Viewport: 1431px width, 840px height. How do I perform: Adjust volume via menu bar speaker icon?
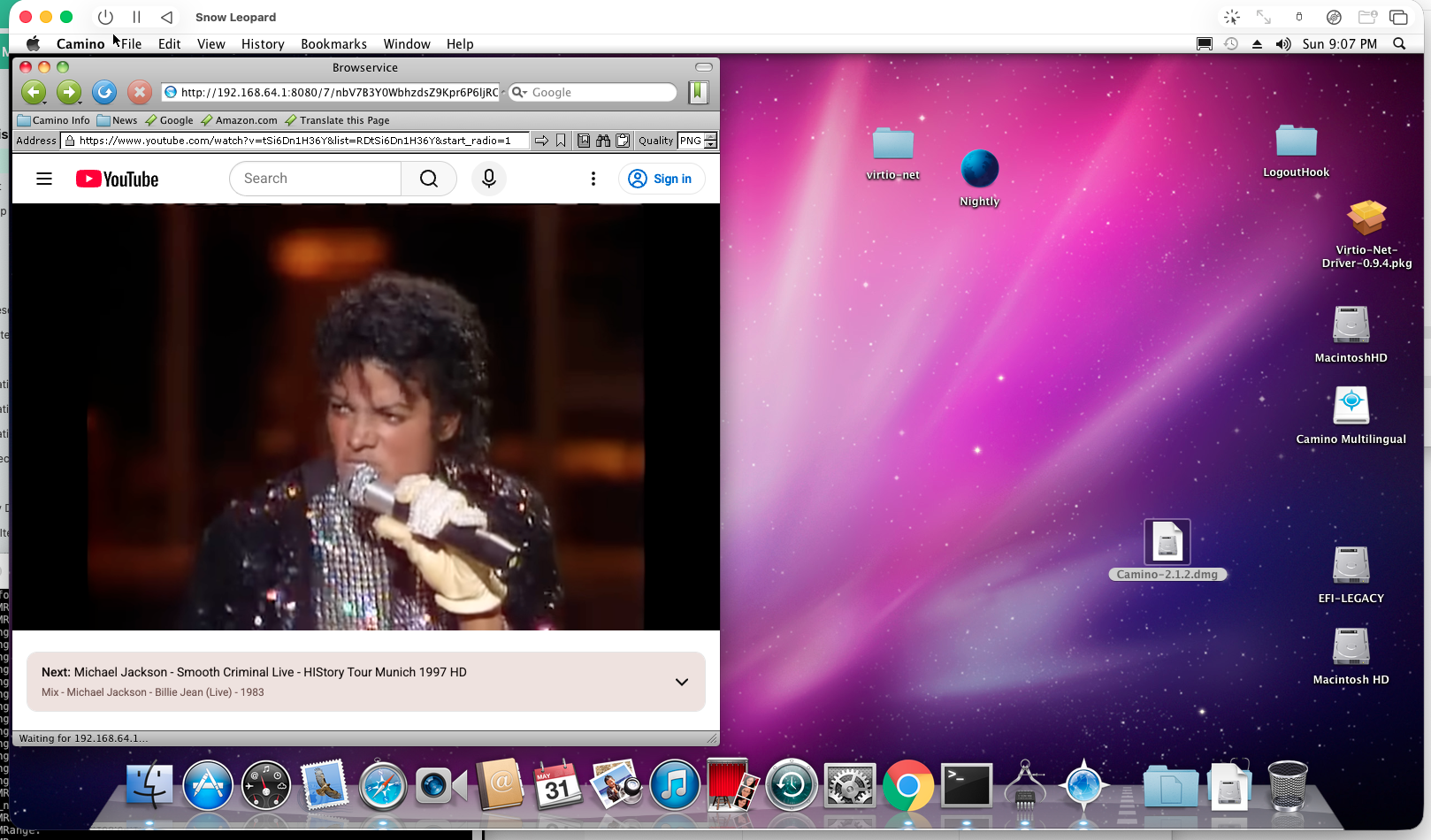click(1283, 44)
